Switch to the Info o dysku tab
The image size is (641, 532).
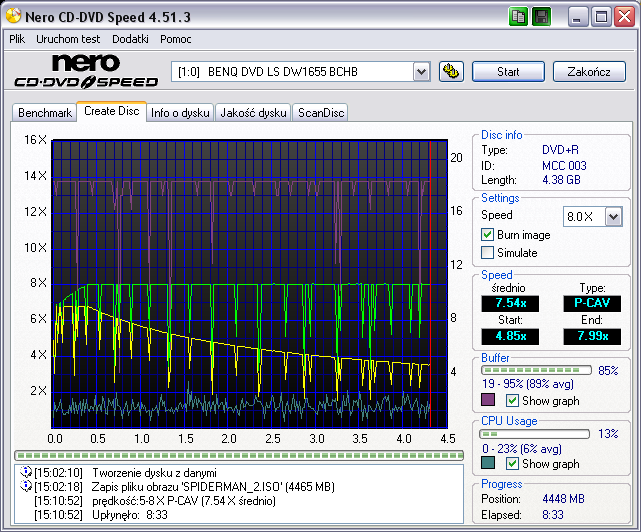(x=180, y=112)
